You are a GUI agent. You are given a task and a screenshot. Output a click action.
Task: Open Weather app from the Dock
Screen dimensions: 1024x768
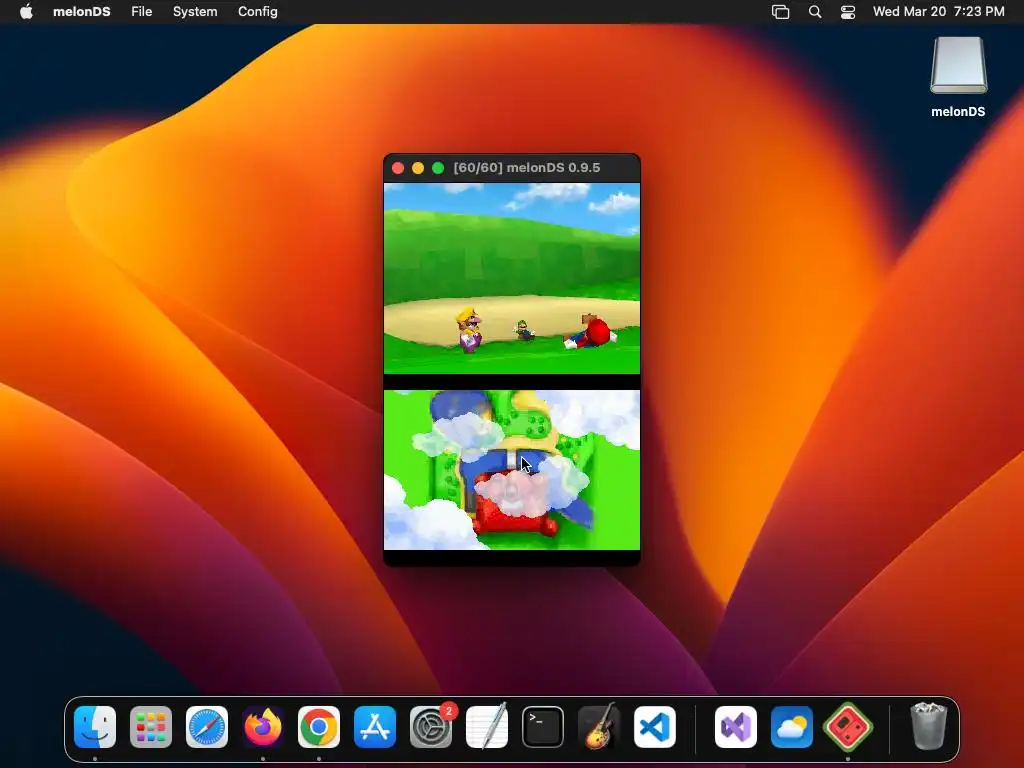point(792,727)
